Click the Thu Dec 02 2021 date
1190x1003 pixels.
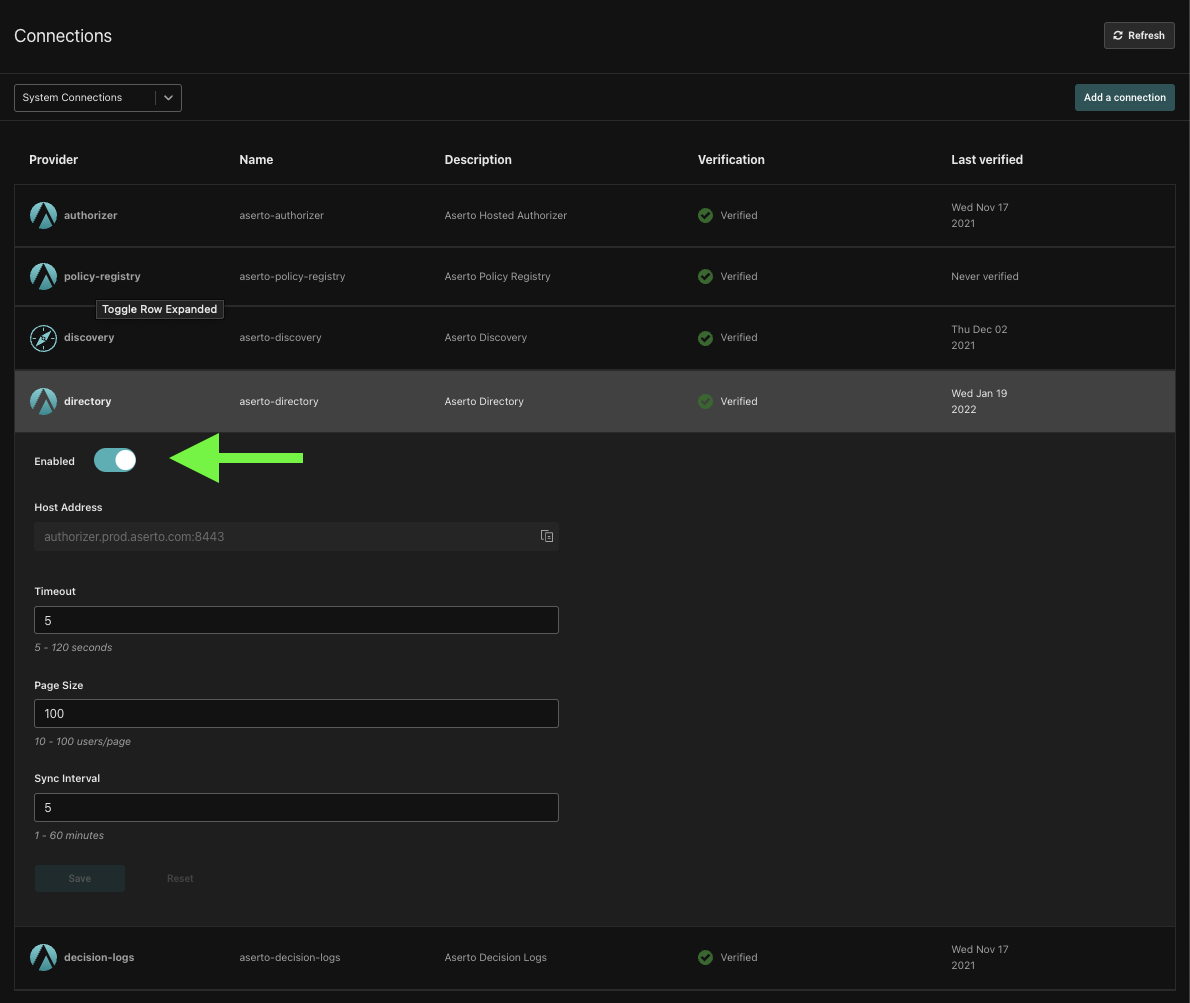point(979,338)
